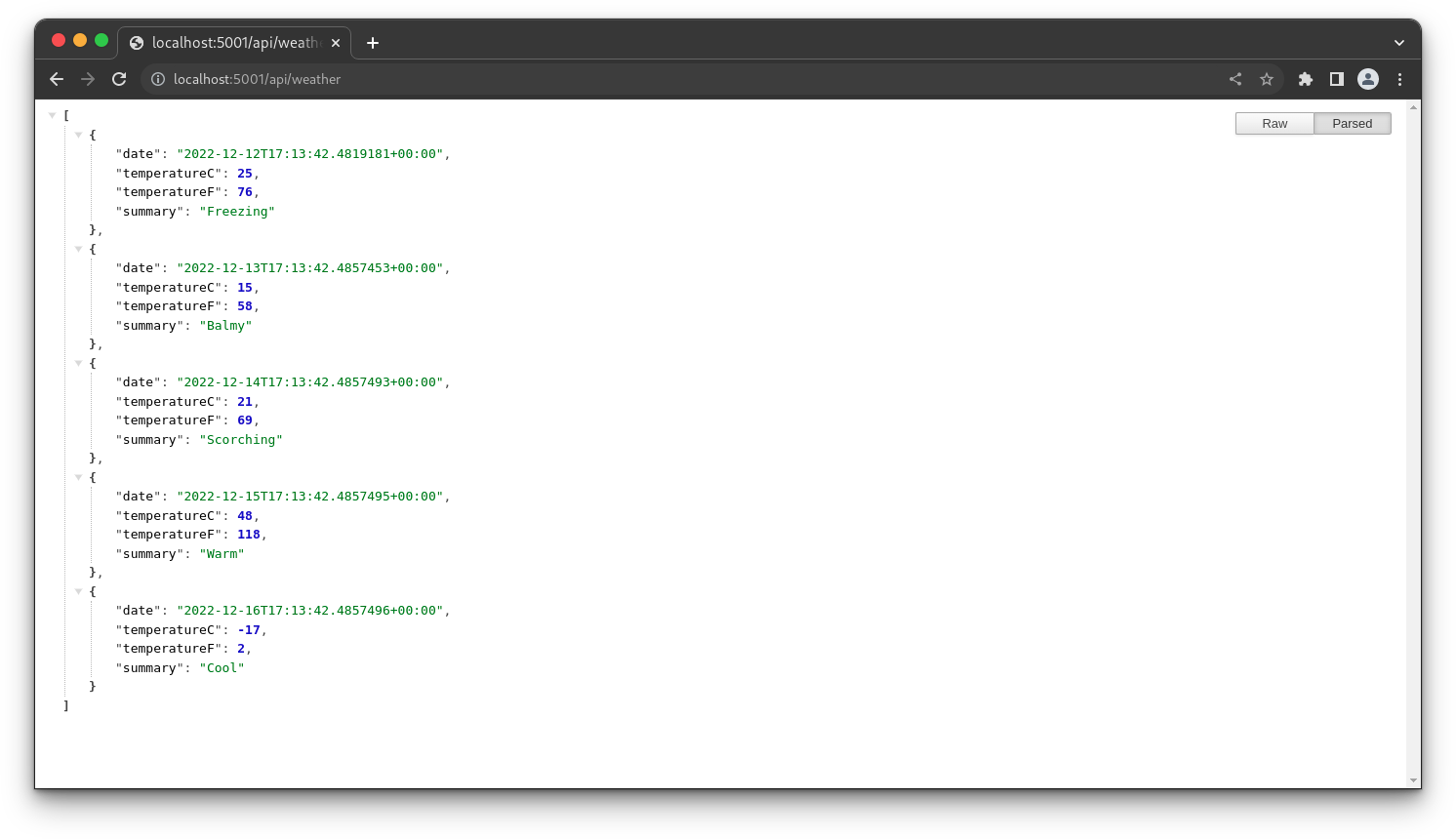Navigate back using the back arrow
The image size is (1456, 839).
[56, 79]
